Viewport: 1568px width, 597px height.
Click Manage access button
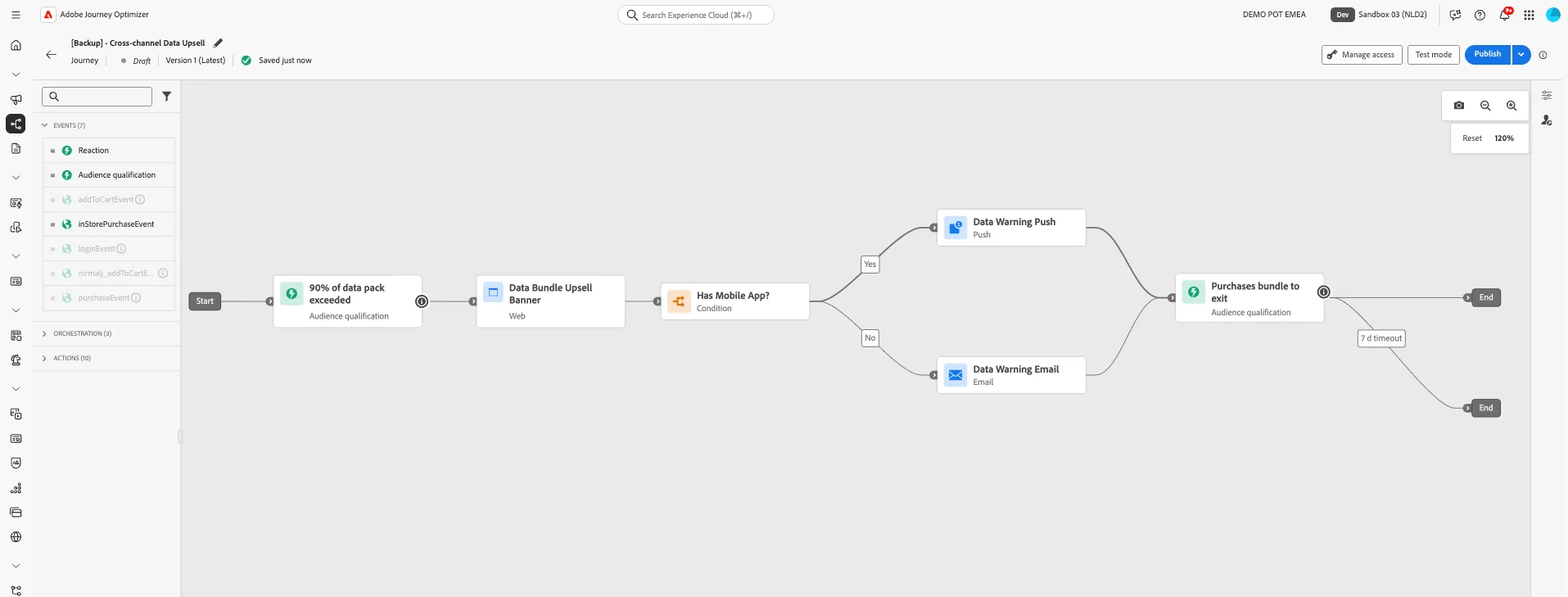(1362, 55)
